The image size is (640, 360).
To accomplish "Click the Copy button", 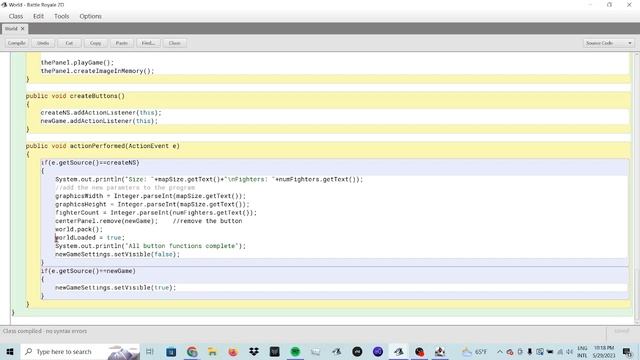I will pyautogui.click(x=96, y=43).
